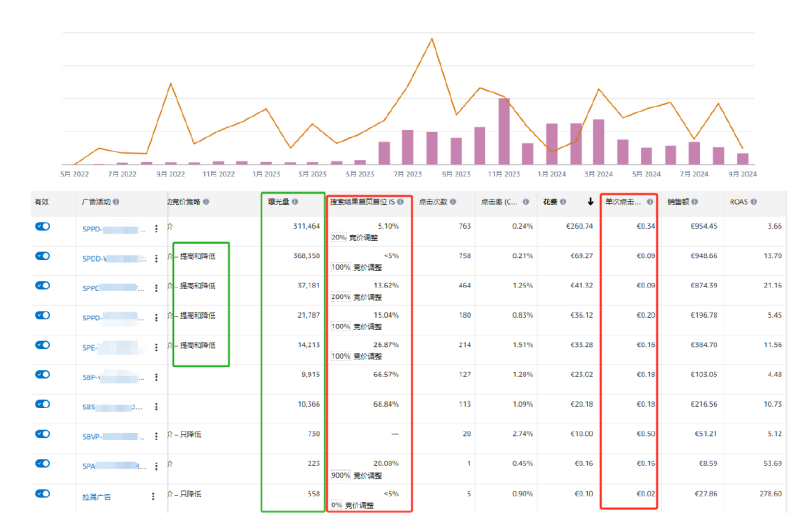Open three-dot menu on last campaign row
The width and height of the screenshot is (803, 522).
click(153, 496)
